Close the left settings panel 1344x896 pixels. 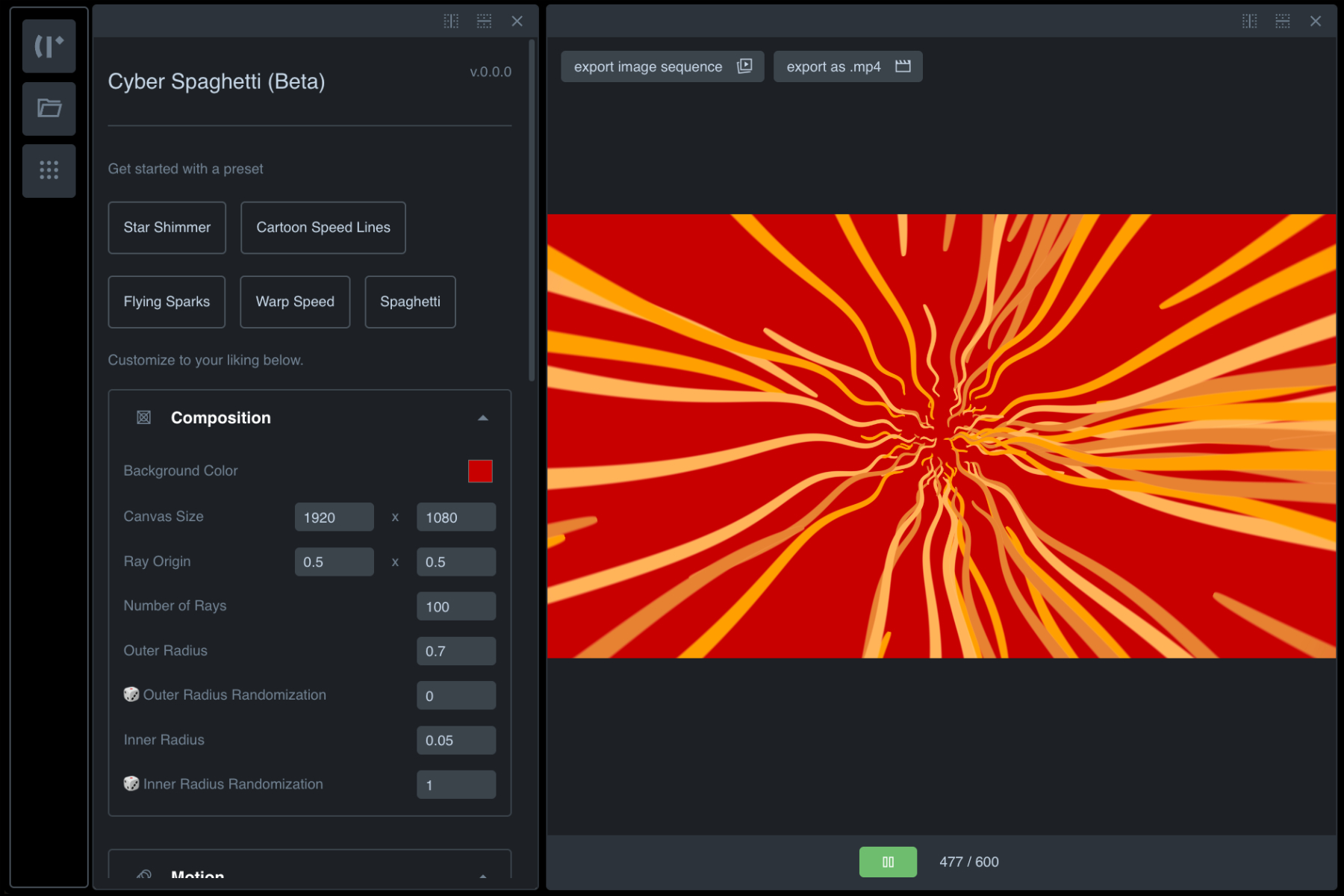[517, 21]
